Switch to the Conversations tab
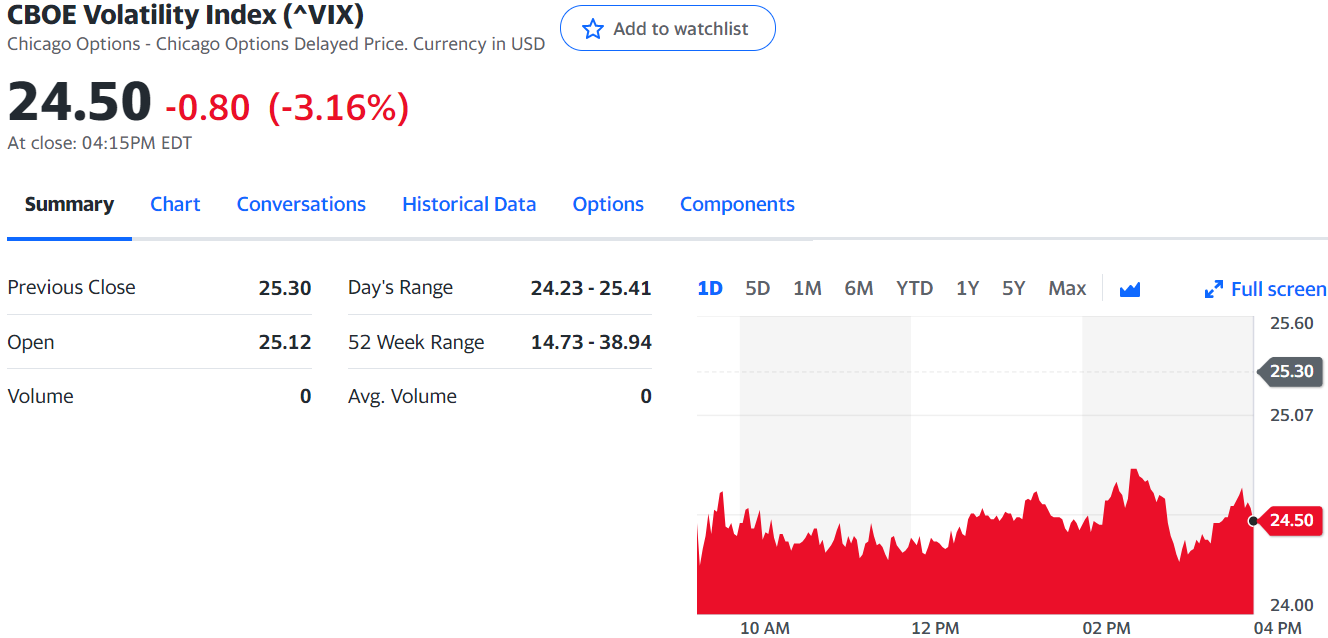Image resolution: width=1328 pixels, height=638 pixels. click(301, 204)
